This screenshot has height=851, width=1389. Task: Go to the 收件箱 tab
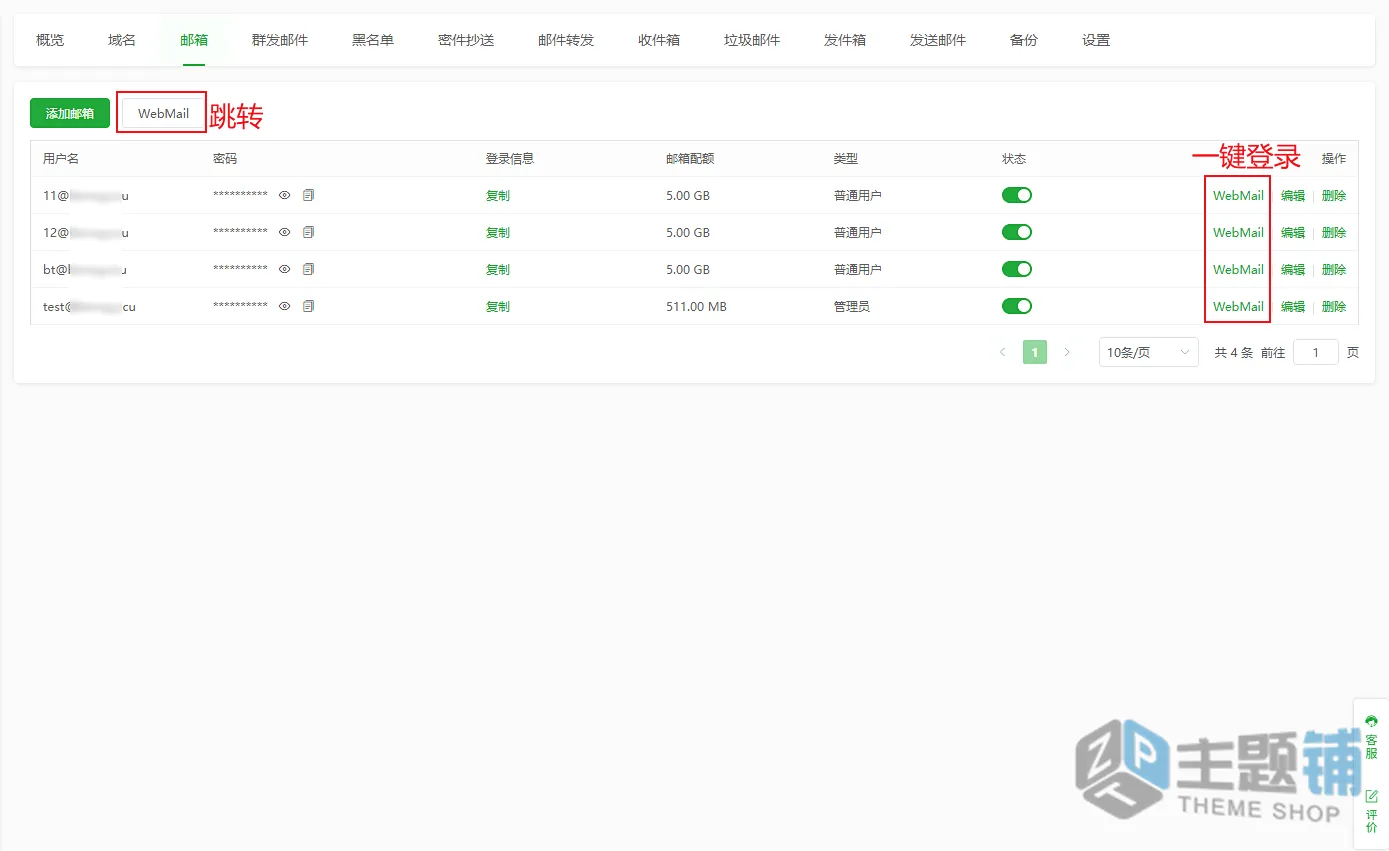coord(659,41)
